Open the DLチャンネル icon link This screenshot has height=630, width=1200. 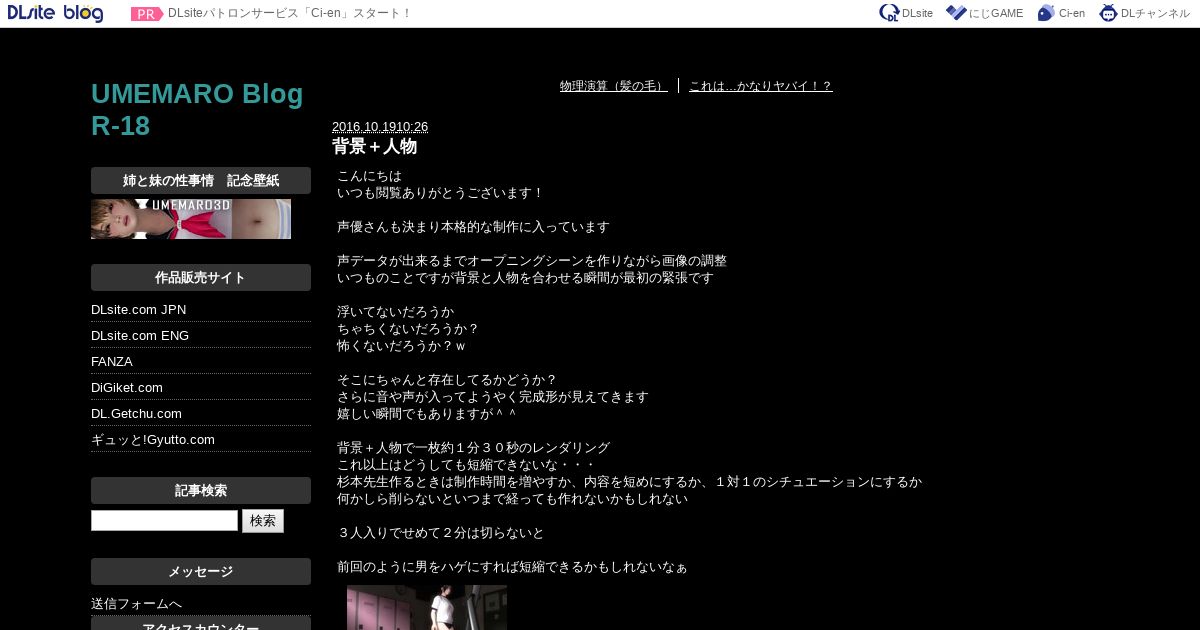pyautogui.click(x=1145, y=13)
